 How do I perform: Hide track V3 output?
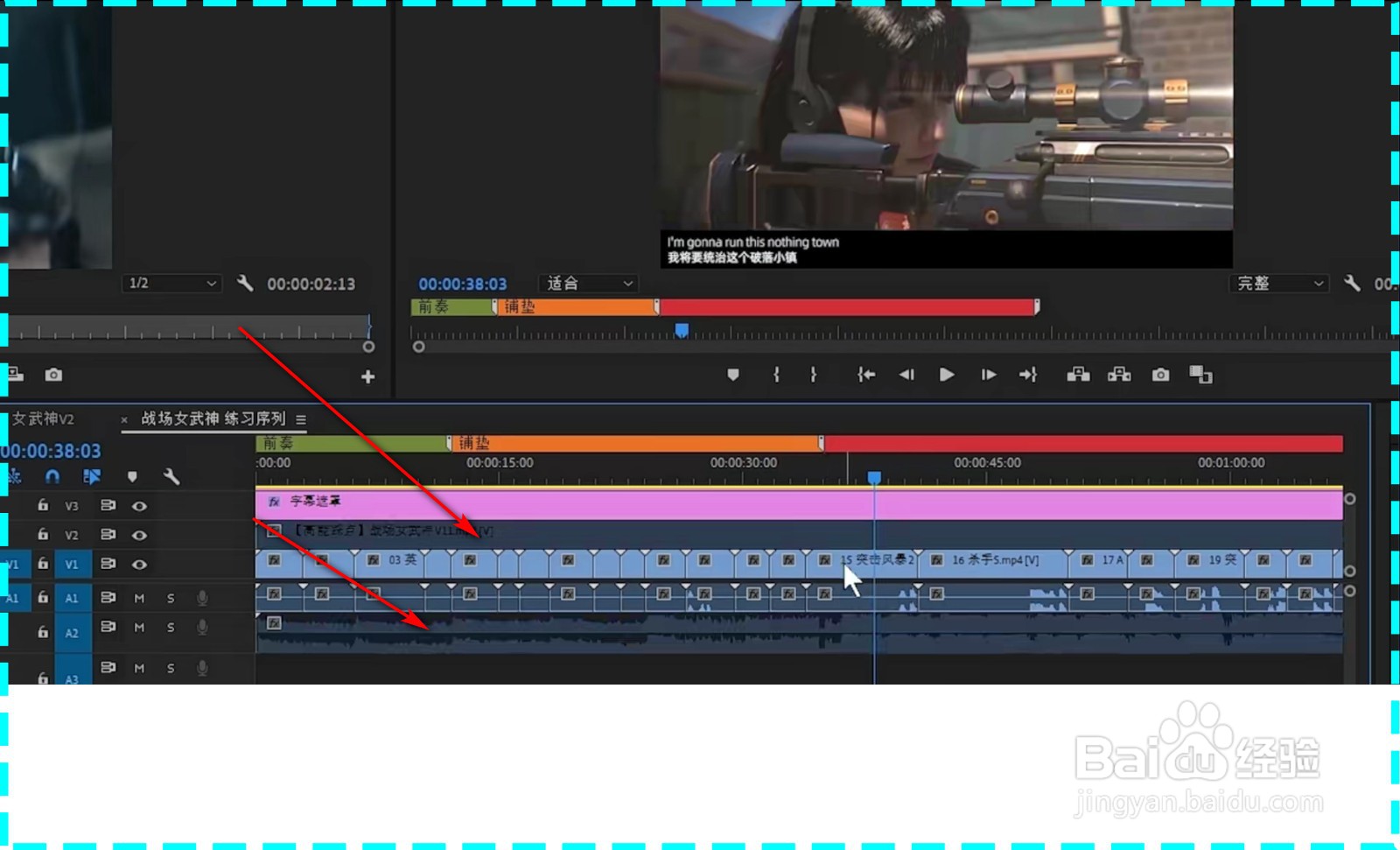click(x=139, y=506)
